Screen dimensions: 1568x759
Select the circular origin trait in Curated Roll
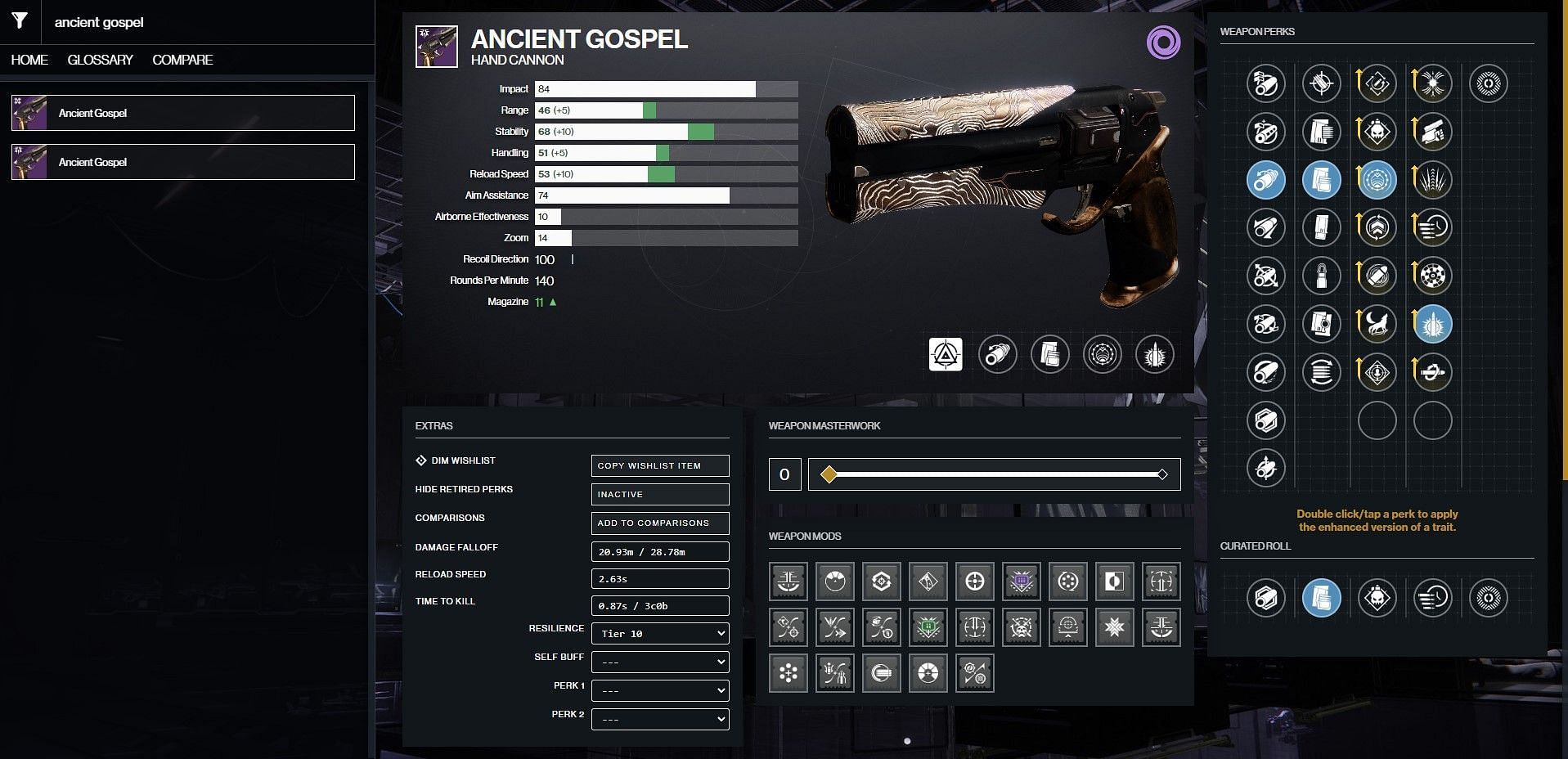point(1489,598)
